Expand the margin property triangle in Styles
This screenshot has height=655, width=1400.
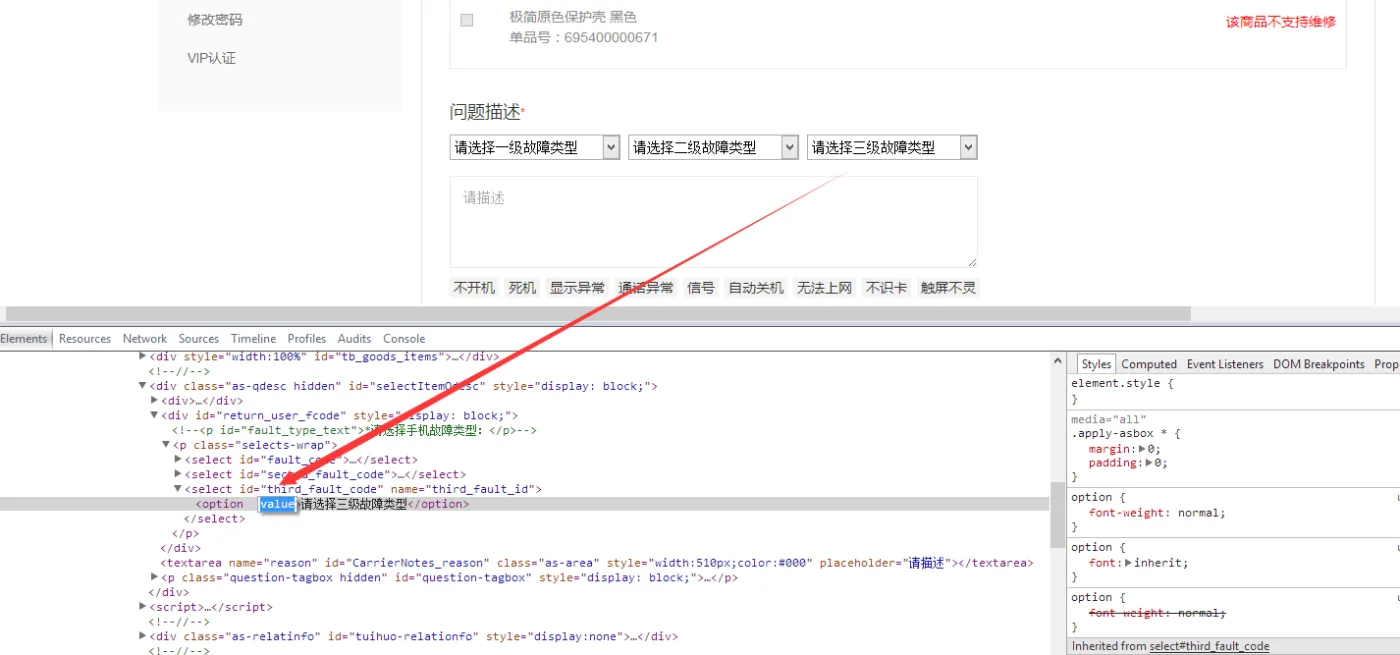click(x=1142, y=449)
